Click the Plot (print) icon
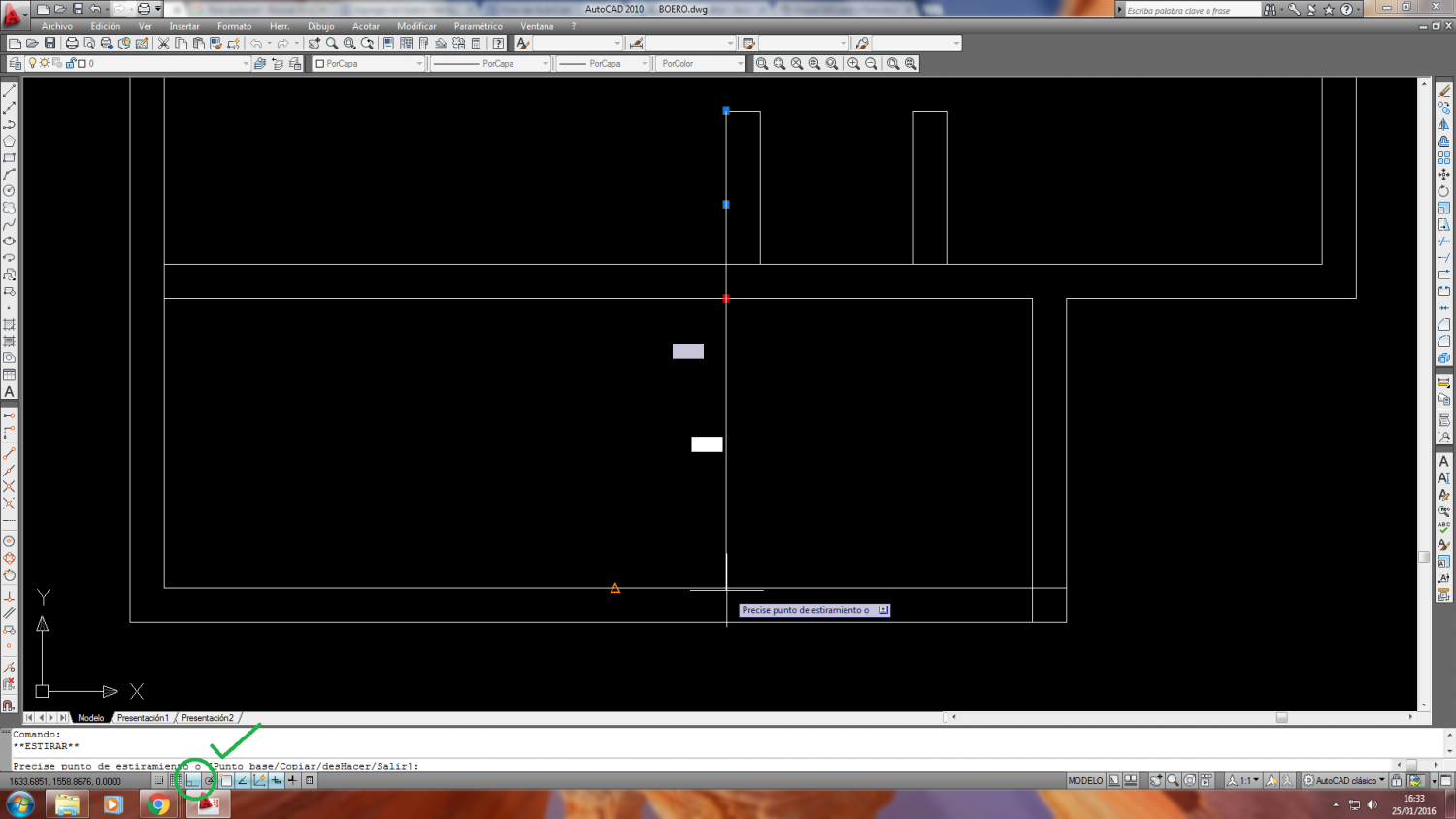 click(72, 43)
